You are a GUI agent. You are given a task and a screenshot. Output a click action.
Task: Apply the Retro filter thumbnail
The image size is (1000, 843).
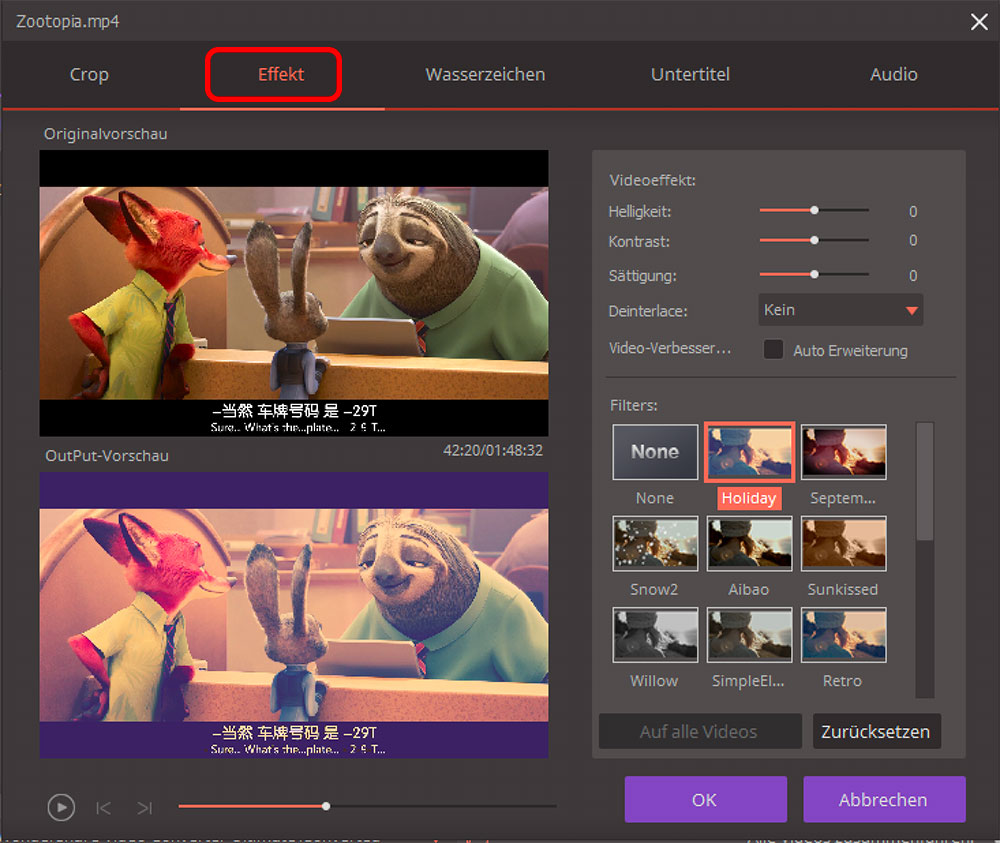pyautogui.click(x=843, y=635)
